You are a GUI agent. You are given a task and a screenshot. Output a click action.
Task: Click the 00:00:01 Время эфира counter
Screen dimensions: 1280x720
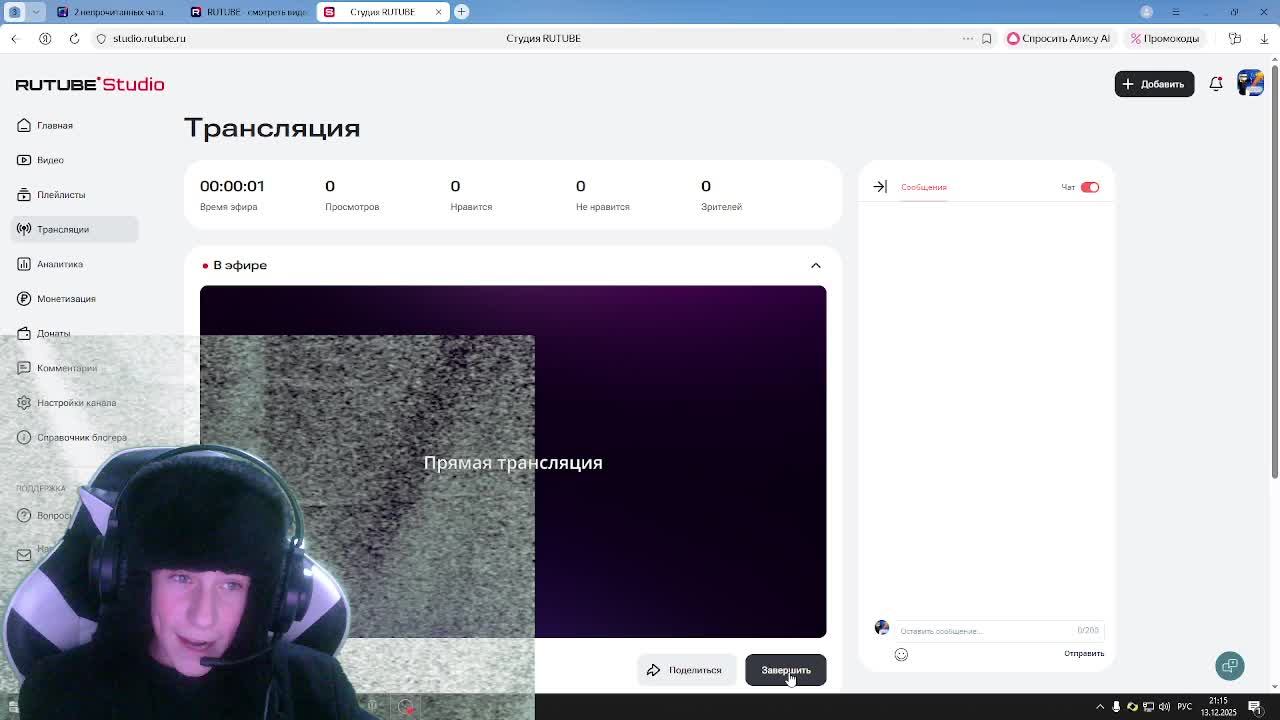[x=232, y=186]
